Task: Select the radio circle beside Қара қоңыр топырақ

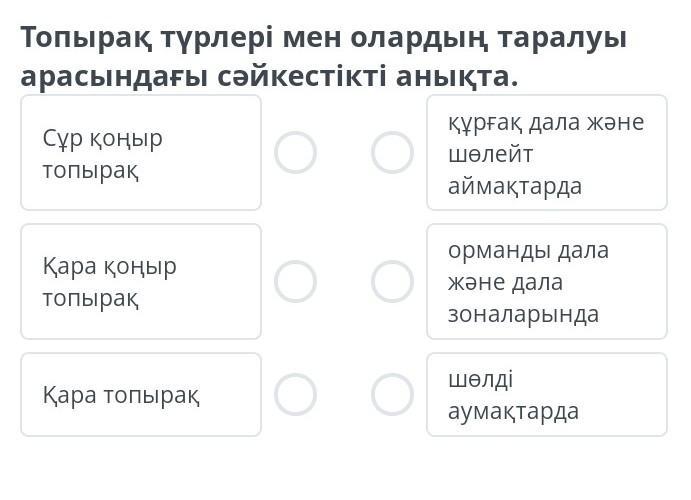Action: [x=295, y=282]
